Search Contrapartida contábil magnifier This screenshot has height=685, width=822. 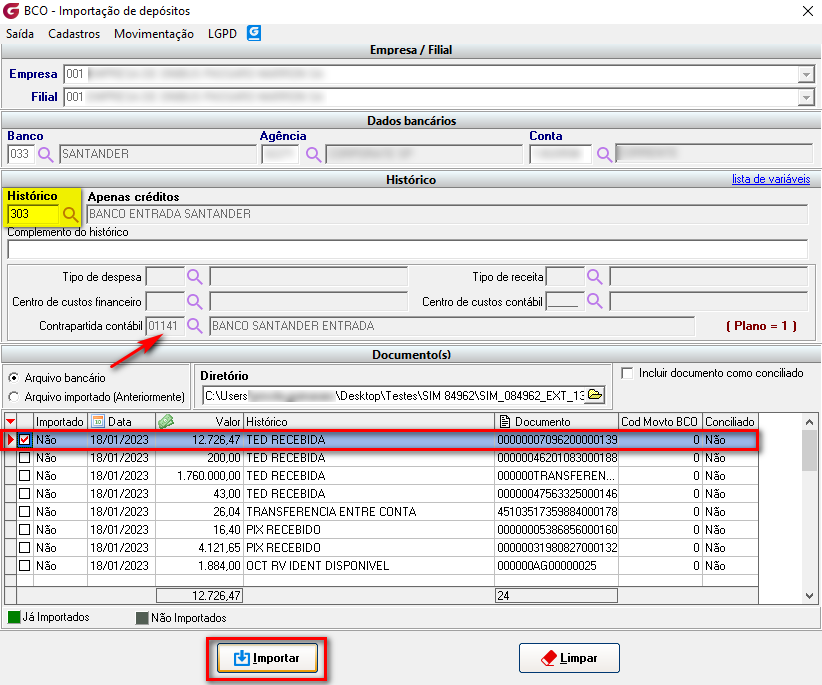coord(194,325)
